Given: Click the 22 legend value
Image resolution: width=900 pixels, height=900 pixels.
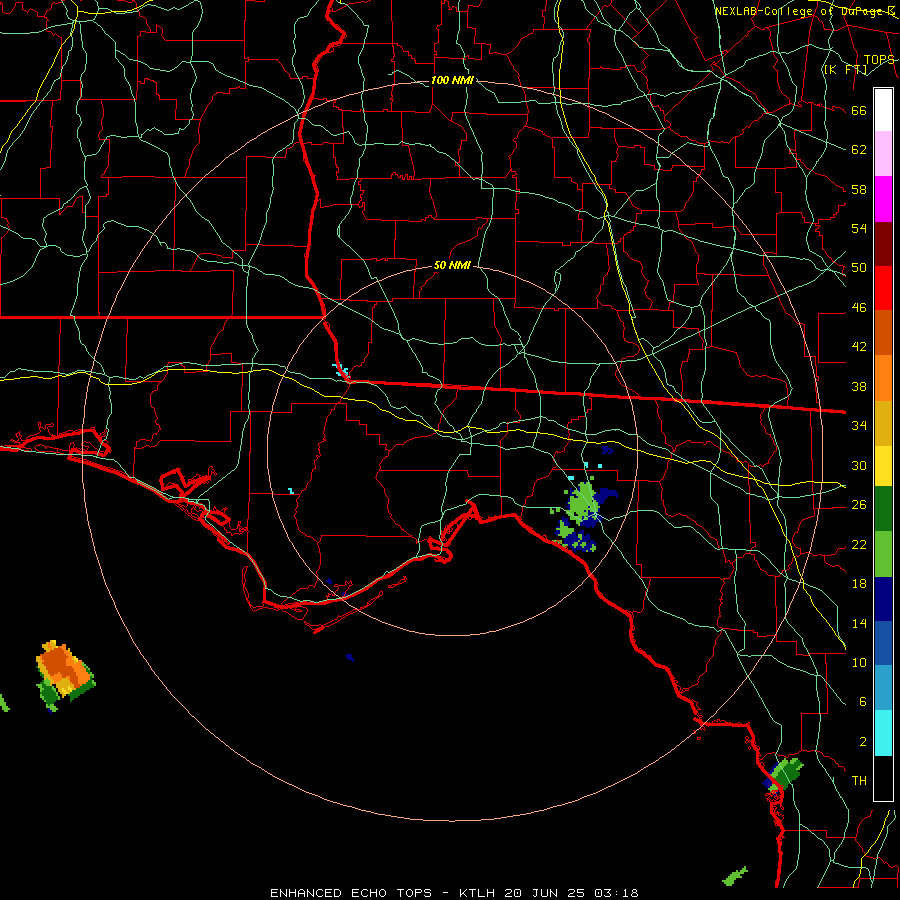Looking at the screenshot, I should pyautogui.click(x=859, y=544).
